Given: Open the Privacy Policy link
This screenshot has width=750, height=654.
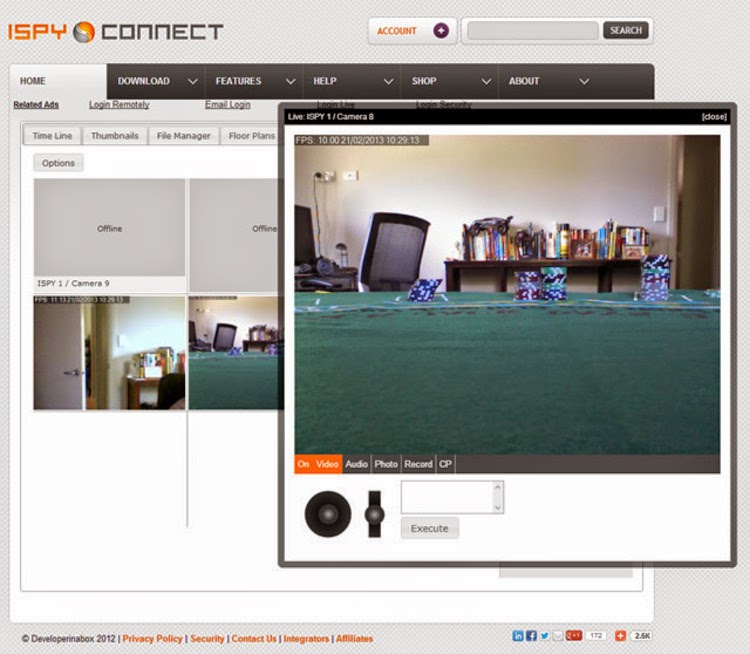Looking at the screenshot, I should 153,639.
